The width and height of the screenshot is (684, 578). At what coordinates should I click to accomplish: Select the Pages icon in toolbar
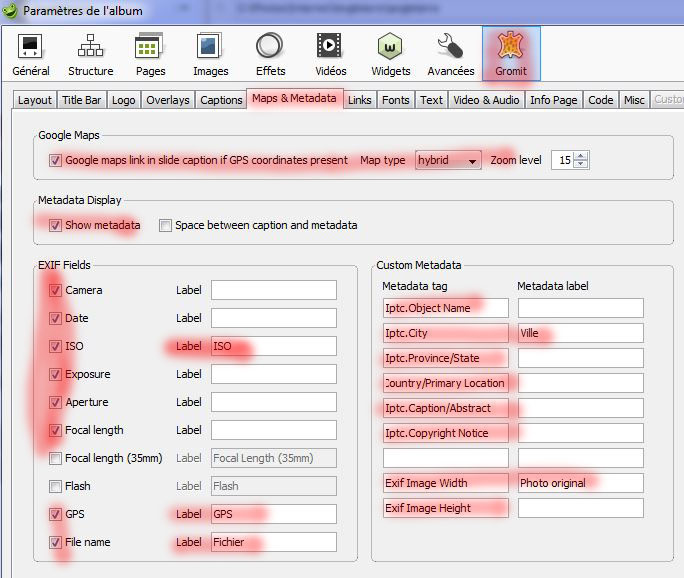click(150, 54)
